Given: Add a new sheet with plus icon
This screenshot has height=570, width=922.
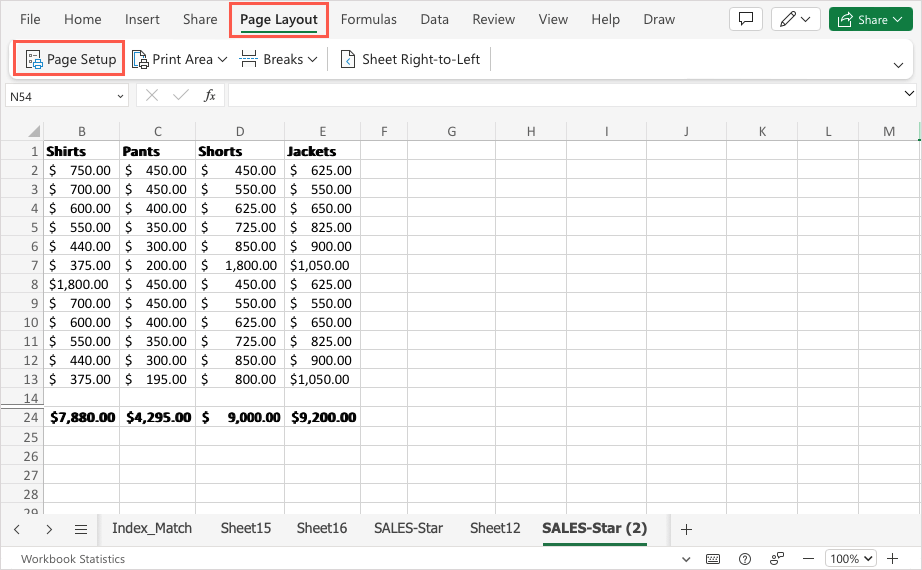Looking at the screenshot, I should (x=686, y=529).
